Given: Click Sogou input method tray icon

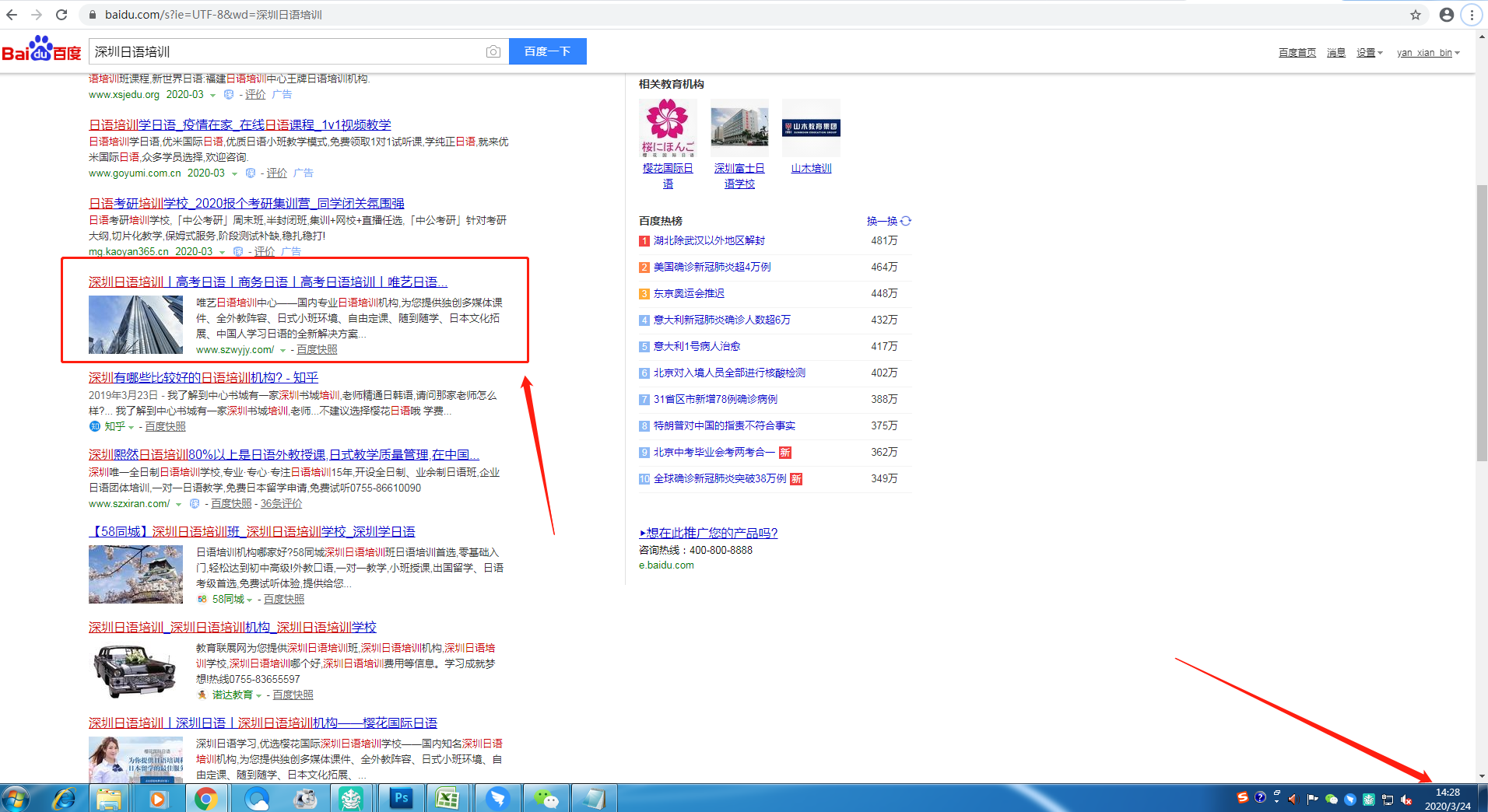Looking at the screenshot, I should pos(1243,797).
